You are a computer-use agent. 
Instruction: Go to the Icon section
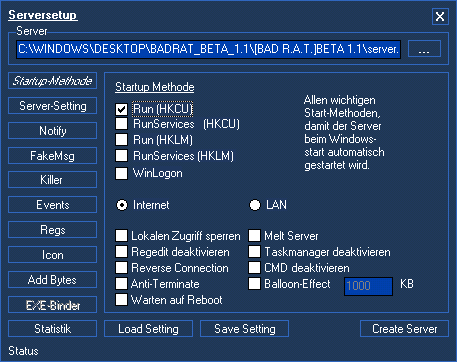pos(53,255)
